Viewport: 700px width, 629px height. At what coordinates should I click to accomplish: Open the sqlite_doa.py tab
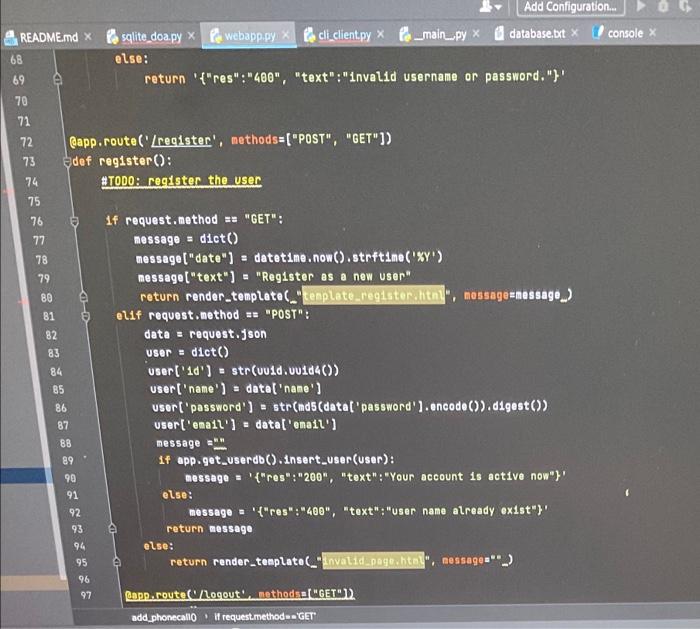click(151, 37)
